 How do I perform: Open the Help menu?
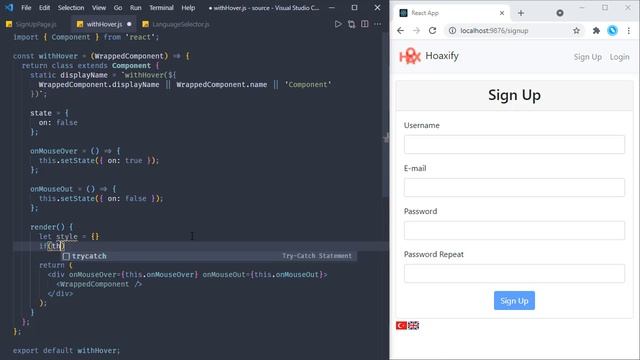click(188, 8)
